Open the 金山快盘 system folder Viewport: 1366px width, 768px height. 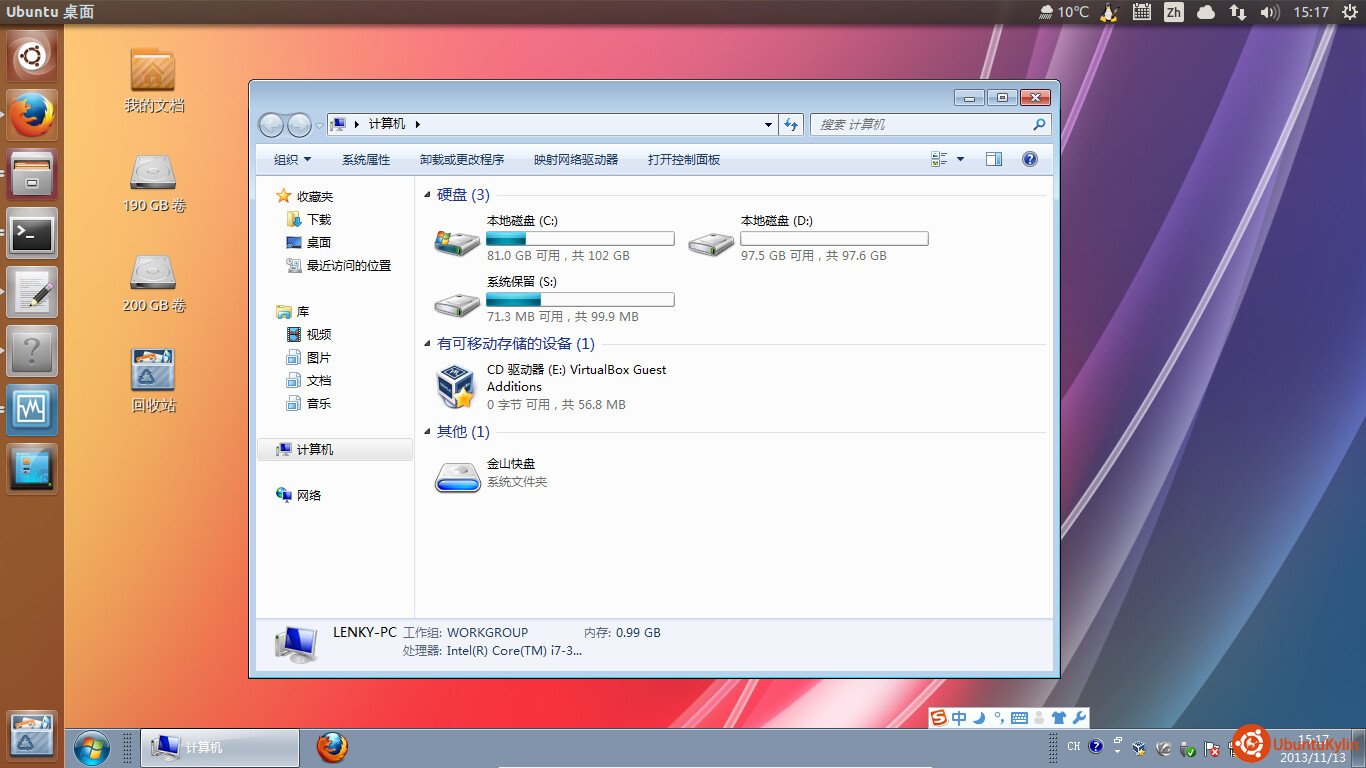click(x=457, y=476)
